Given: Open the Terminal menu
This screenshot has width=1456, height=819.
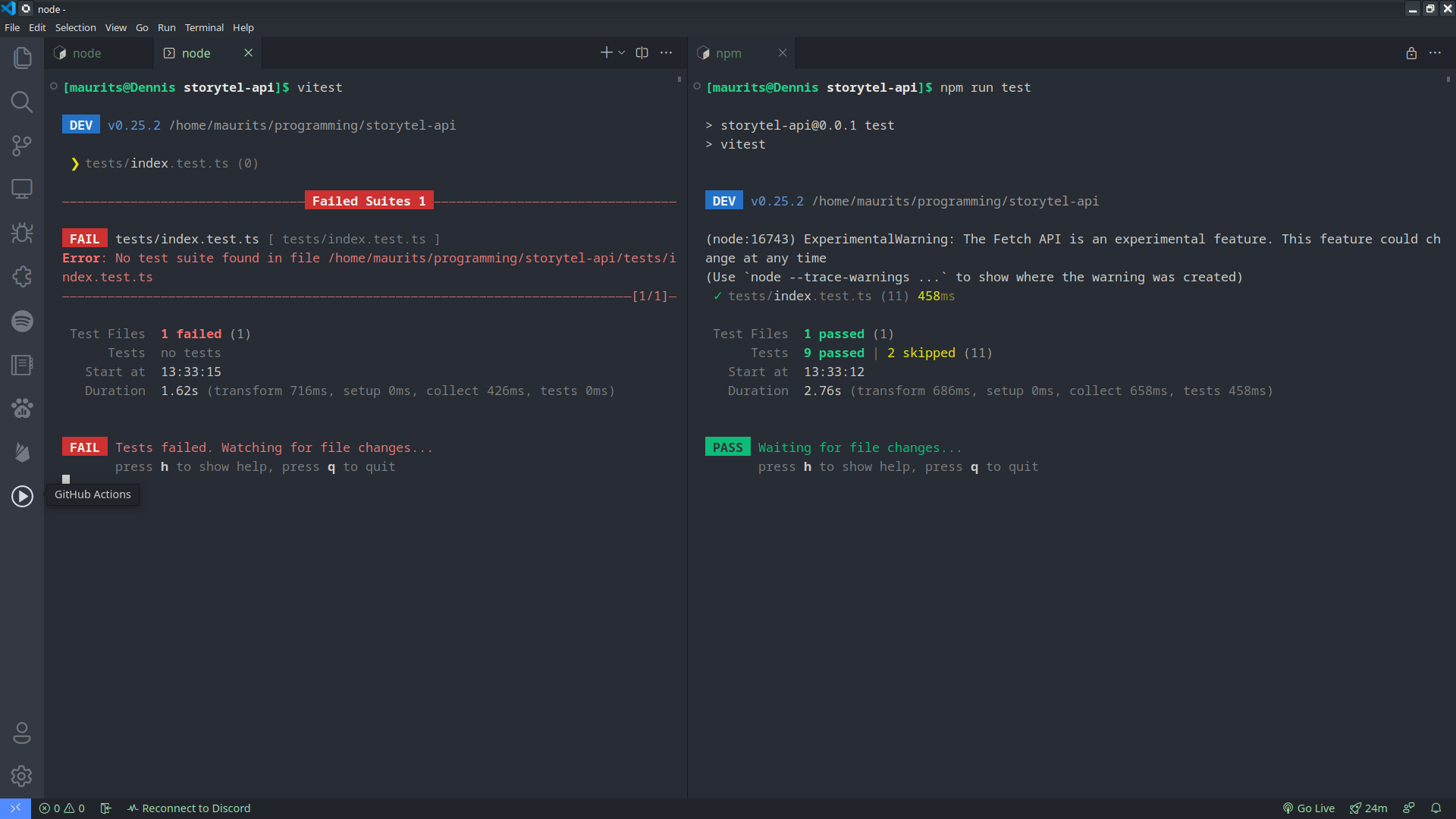Looking at the screenshot, I should point(204,27).
